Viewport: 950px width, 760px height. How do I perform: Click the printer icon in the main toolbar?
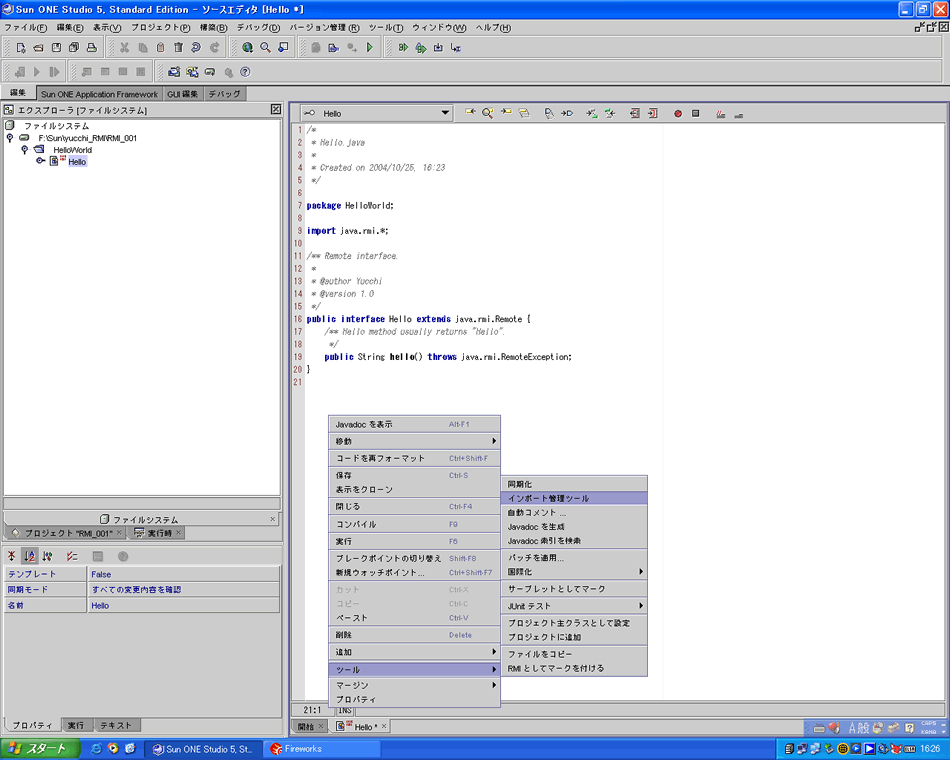(90, 47)
